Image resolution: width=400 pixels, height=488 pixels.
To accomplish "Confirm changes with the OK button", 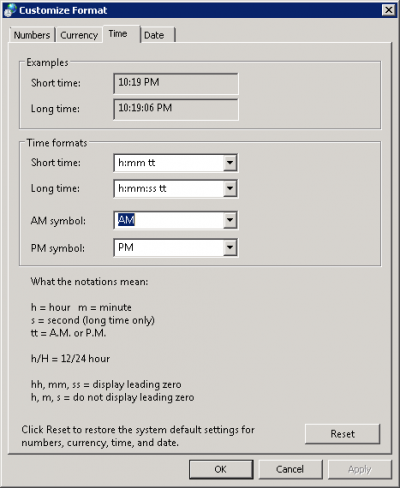I will 221,469.
